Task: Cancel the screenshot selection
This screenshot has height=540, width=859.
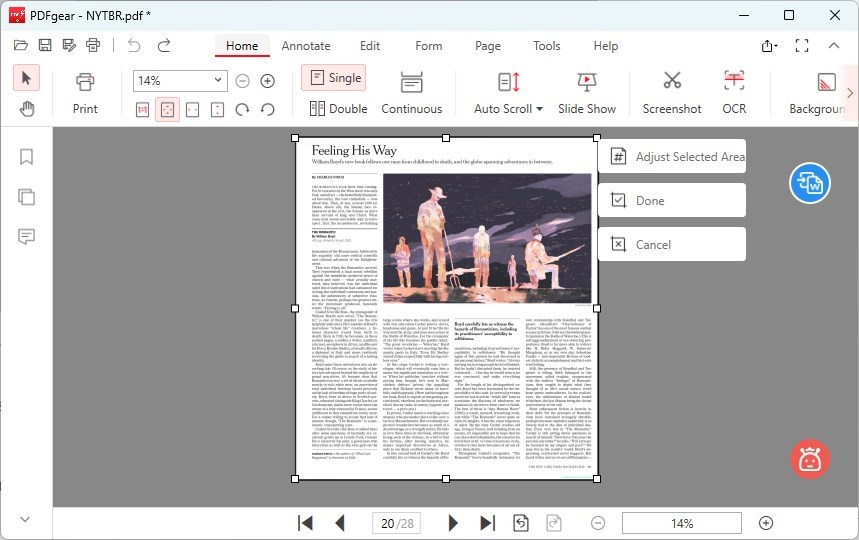Action: point(672,244)
